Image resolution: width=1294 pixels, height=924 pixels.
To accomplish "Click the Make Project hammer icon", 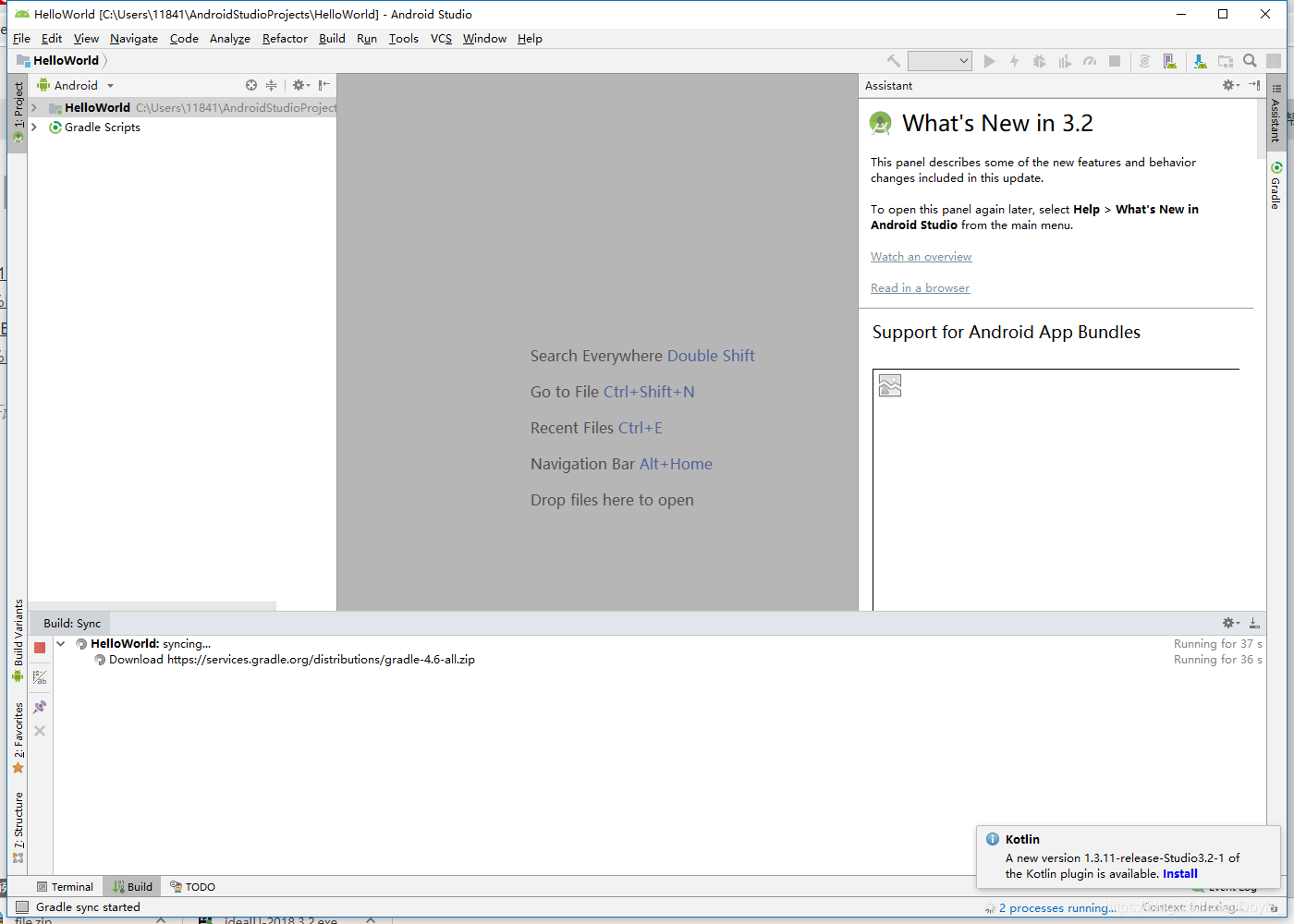I will [x=894, y=61].
